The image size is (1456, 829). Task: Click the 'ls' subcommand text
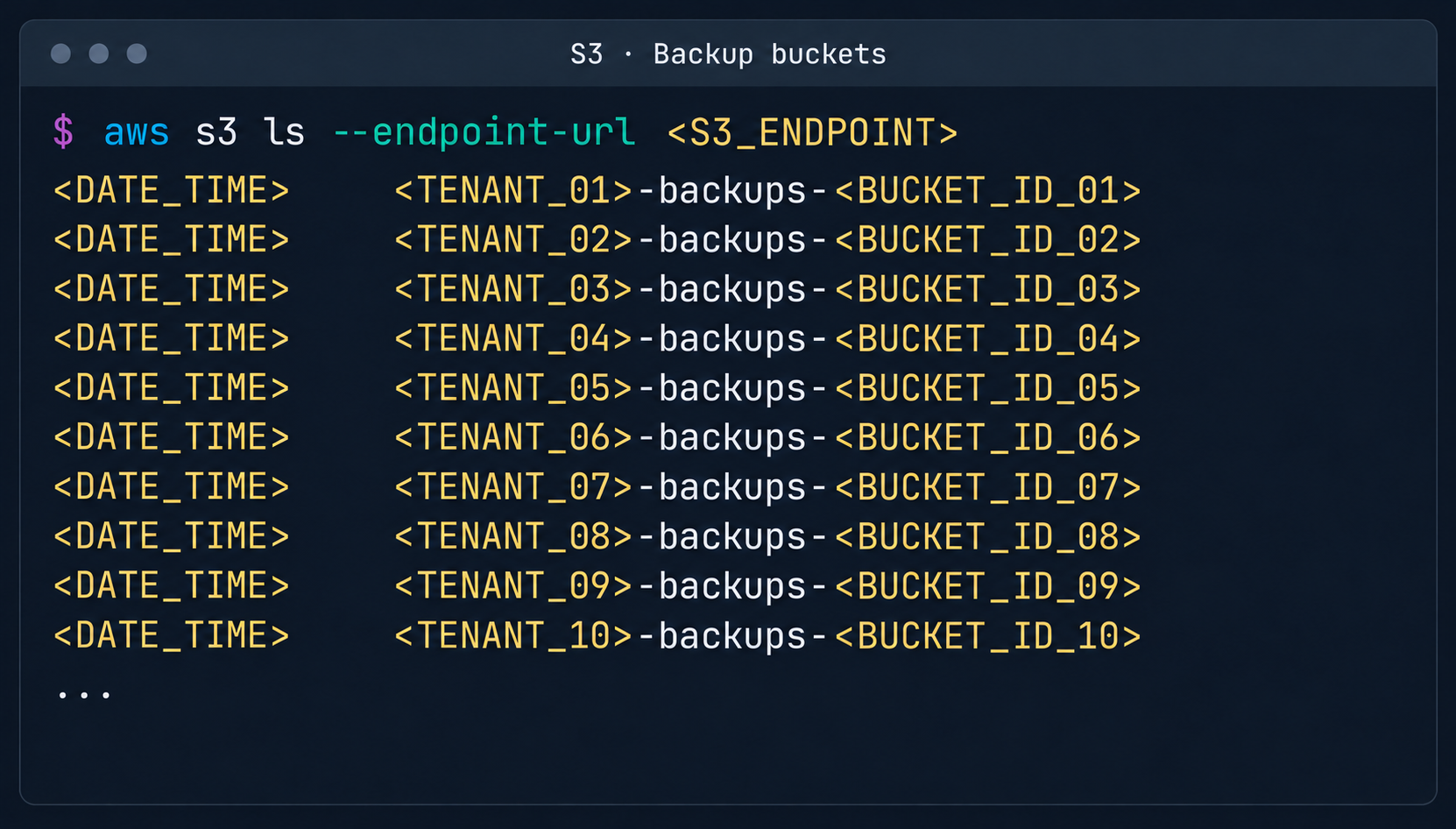tap(284, 132)
